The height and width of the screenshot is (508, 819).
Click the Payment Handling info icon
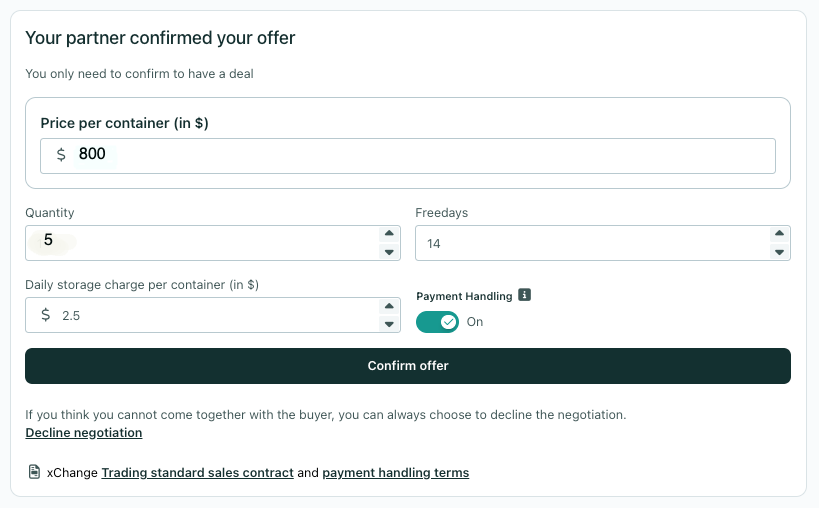[524, 295]
